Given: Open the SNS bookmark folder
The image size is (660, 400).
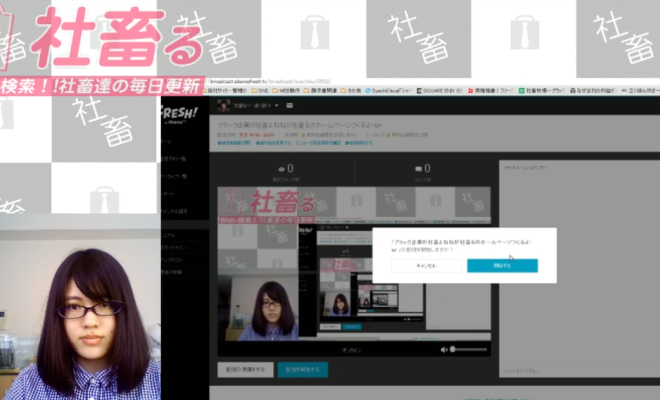Looking at the screenshot, I should coord(258,90).
